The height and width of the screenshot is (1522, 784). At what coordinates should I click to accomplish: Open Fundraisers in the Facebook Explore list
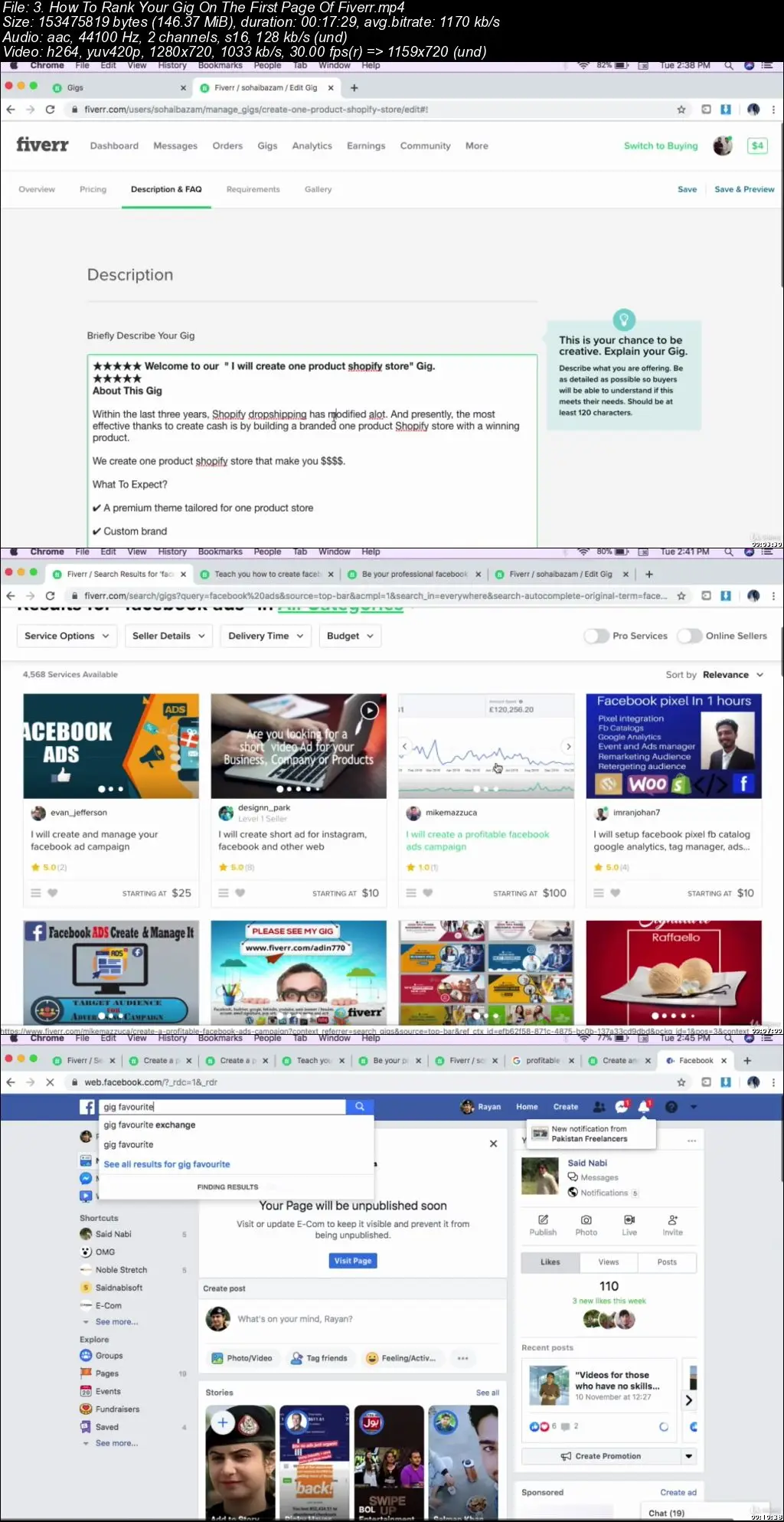pos(110,1409)
